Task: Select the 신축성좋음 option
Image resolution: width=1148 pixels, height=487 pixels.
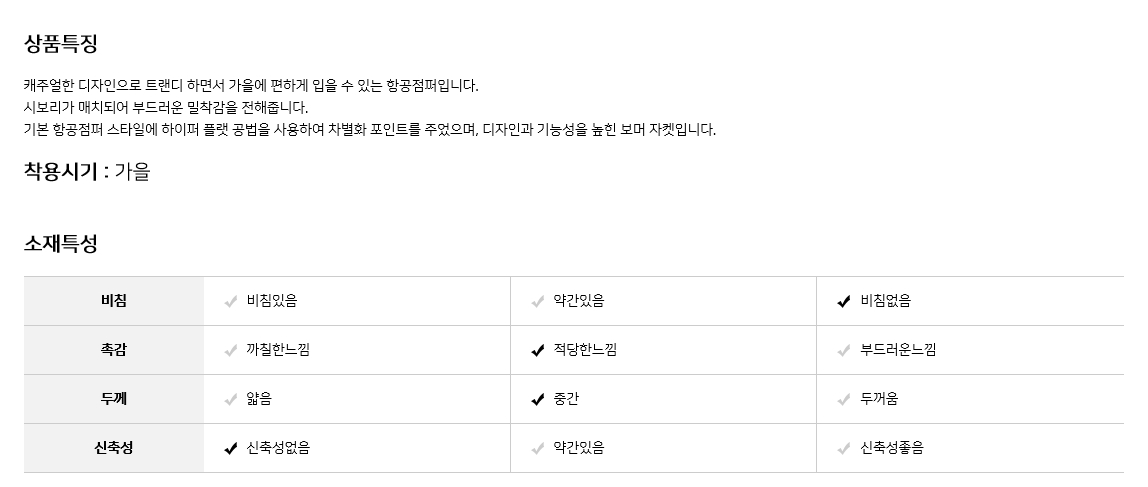Action: [x=892, y=448]
